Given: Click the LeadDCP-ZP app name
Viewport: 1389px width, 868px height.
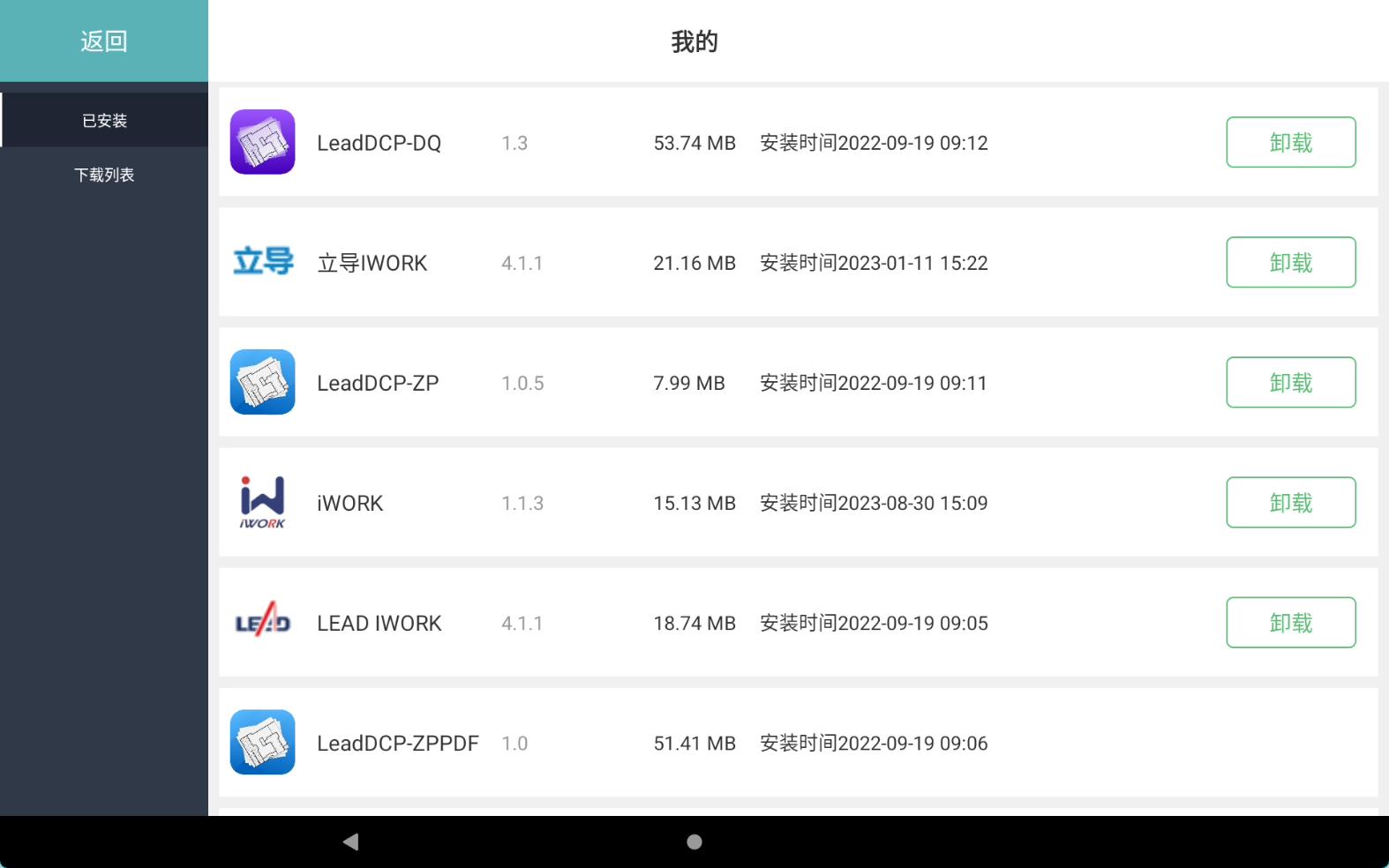Looking at the screenshot, I should click(378, 383).
